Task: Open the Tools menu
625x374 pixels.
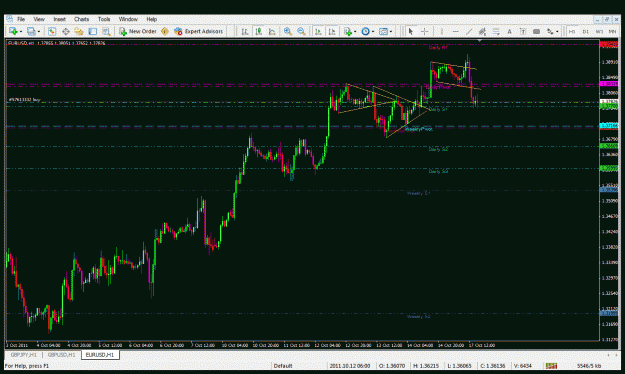Action: click(x=104, y=19)
